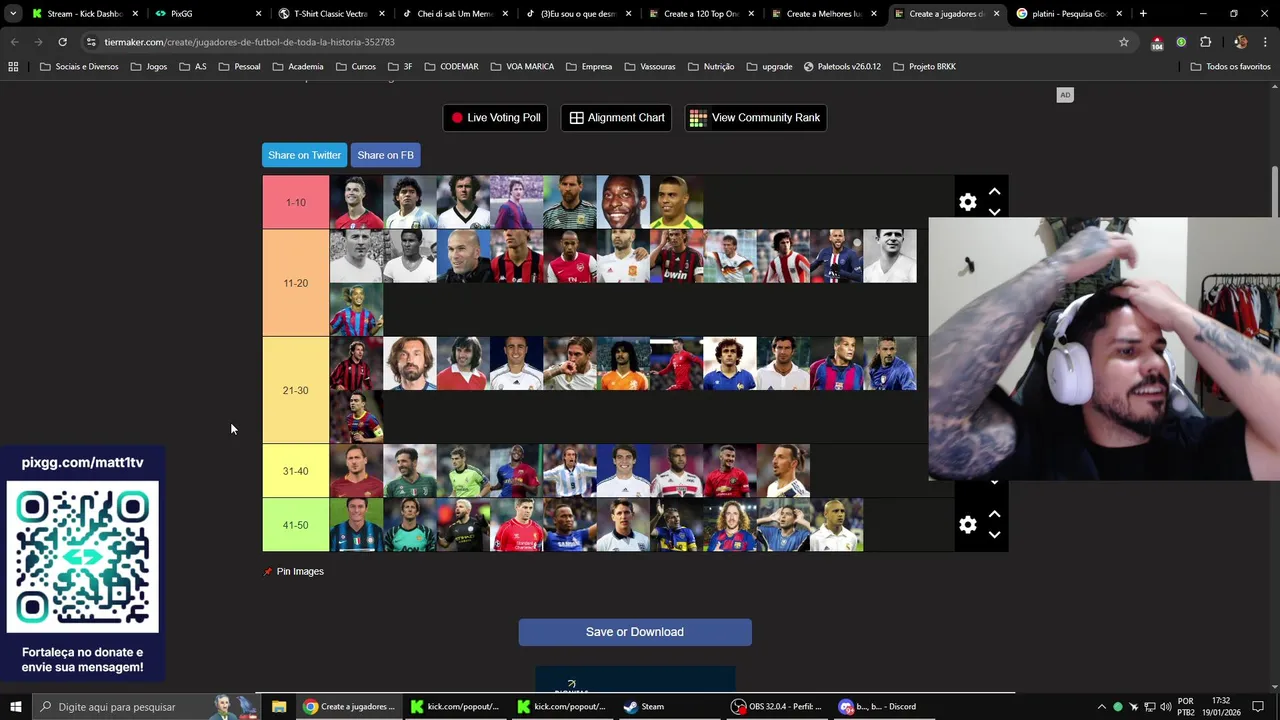This screenshot has height=720, width=1280.
Task: Click the red-badged extension icon in toolbar
Action: pyautogui.click(x=1157, y=42)
